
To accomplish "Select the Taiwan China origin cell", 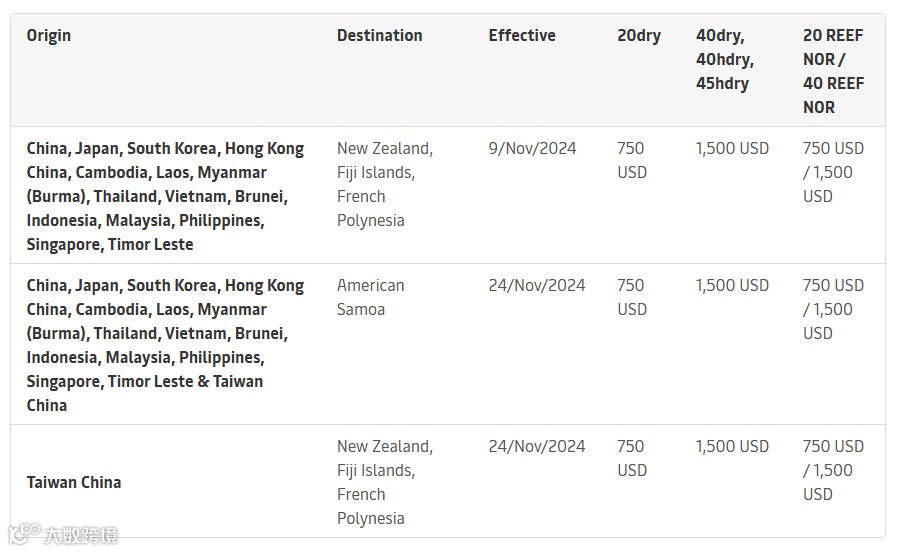I will coord(74,482).
